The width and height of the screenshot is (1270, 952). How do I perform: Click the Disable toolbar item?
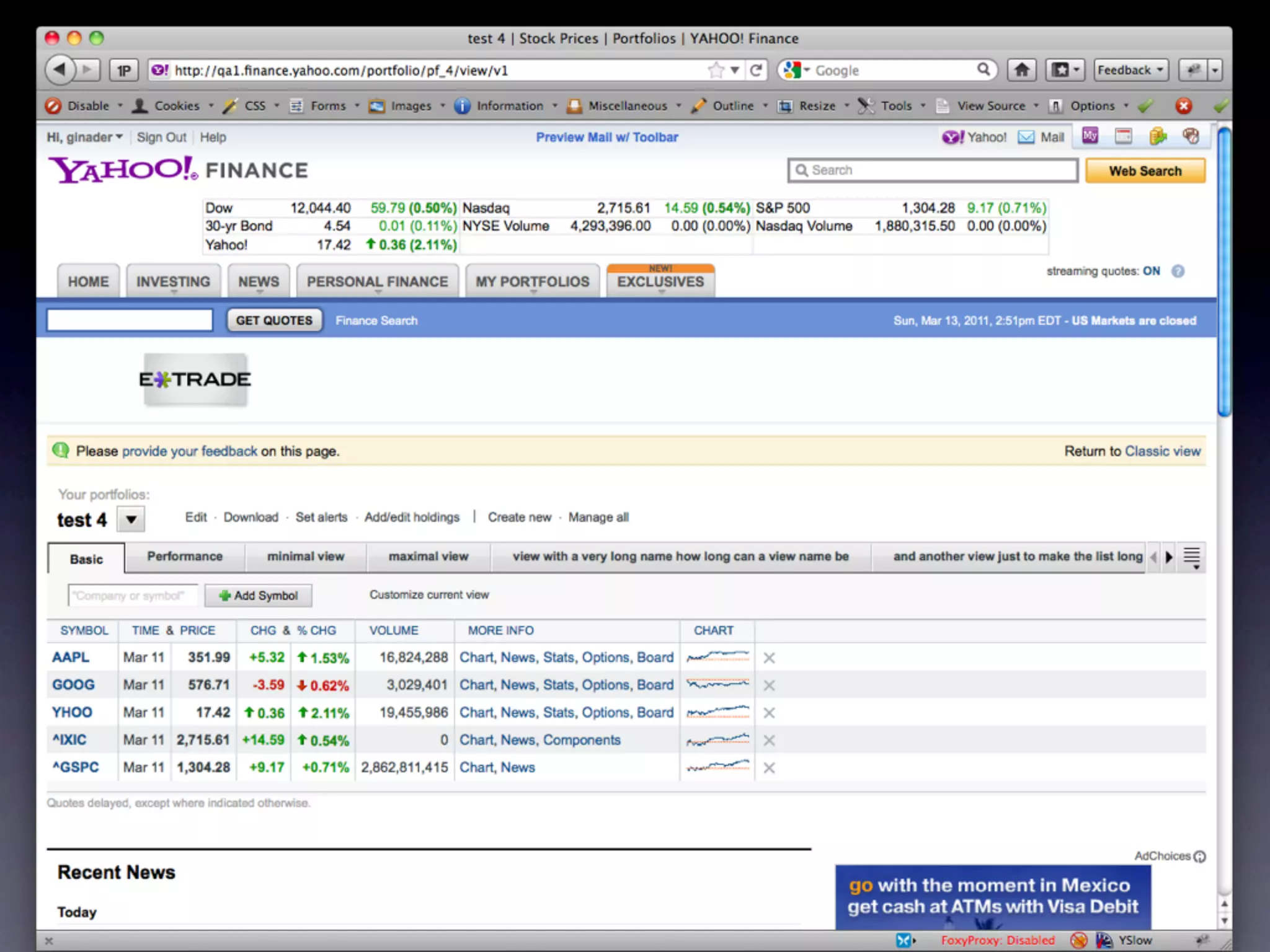click(87, 106)
